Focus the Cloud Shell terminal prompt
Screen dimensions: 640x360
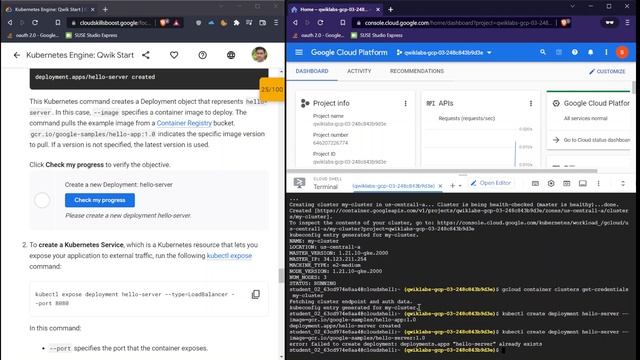(x=504, y=350)
